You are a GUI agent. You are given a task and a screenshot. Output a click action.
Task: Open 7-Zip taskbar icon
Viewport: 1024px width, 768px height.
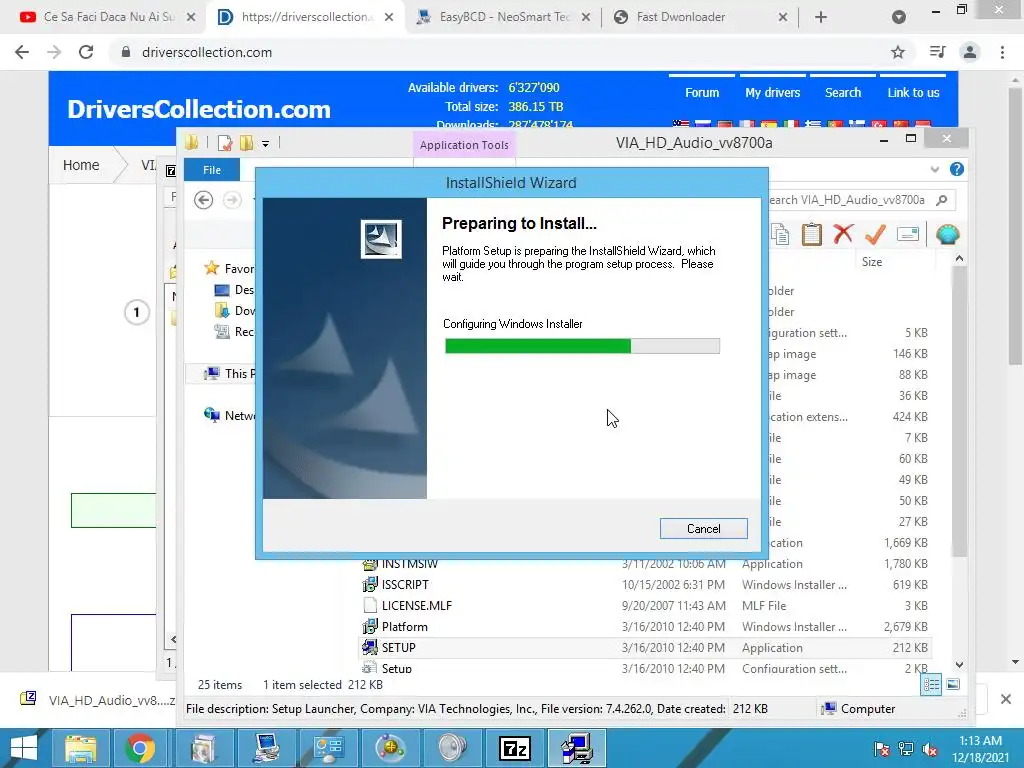(x=514, y=748)
